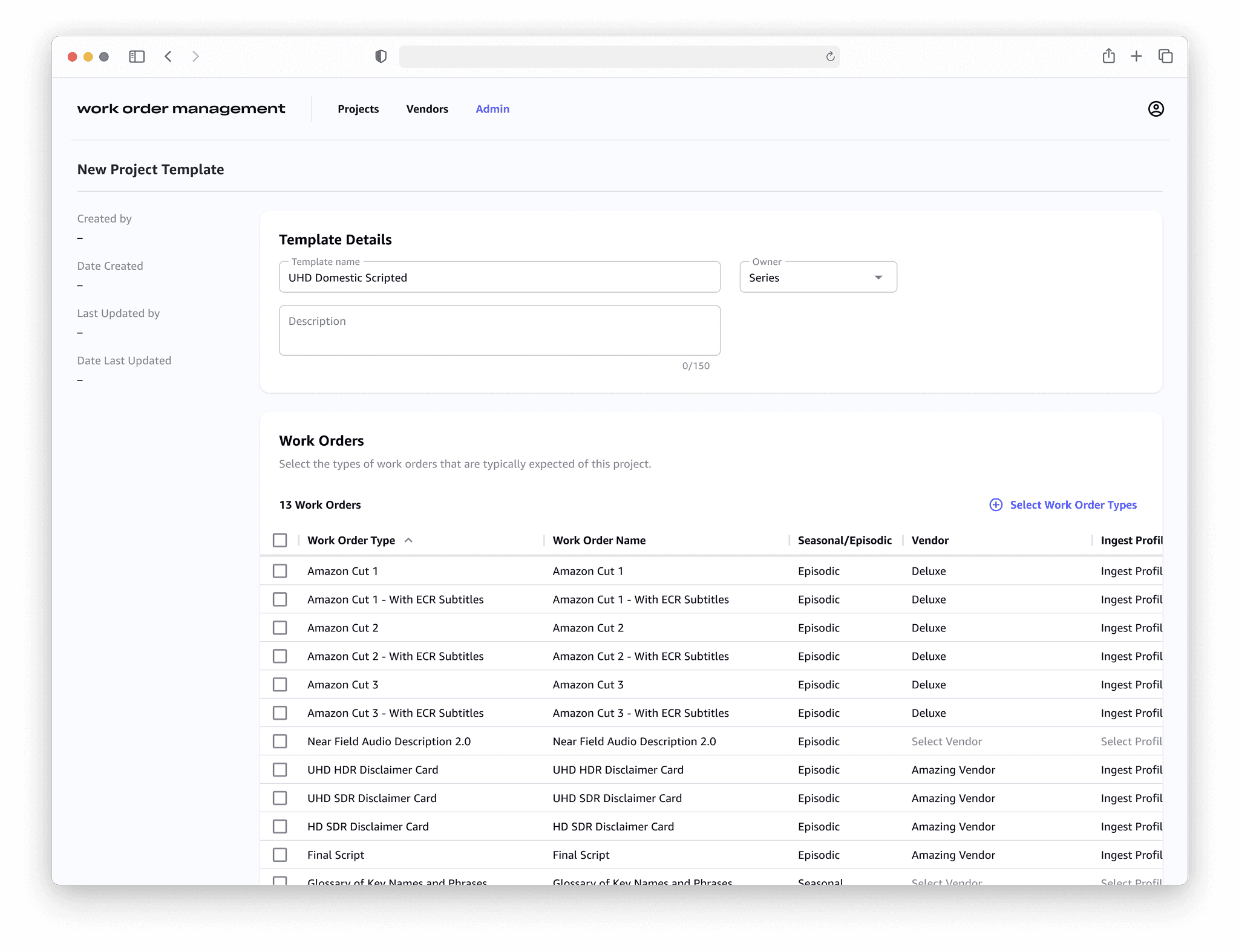Click the Created by label
This screenshot has width=1239, height=952.
(104, 218)
